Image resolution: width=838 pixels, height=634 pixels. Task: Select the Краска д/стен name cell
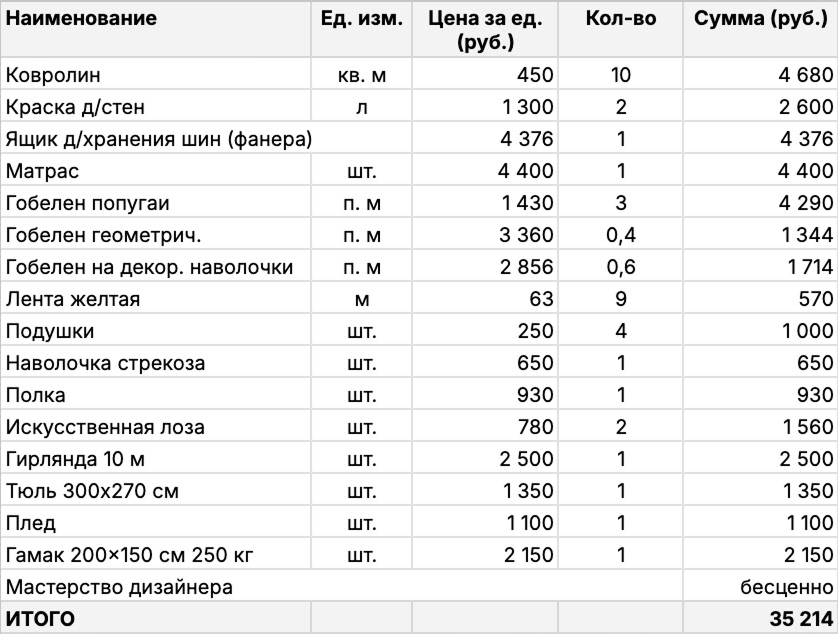[x=68, y=107]
